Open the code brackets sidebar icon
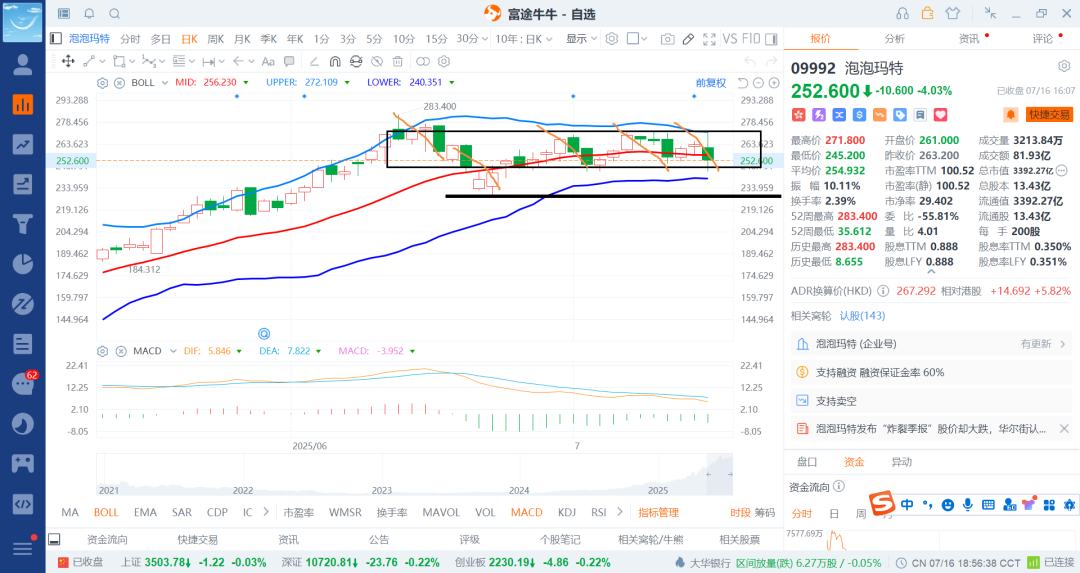The width and height of the screenshot is (1080, 573). tap(23, 504)
